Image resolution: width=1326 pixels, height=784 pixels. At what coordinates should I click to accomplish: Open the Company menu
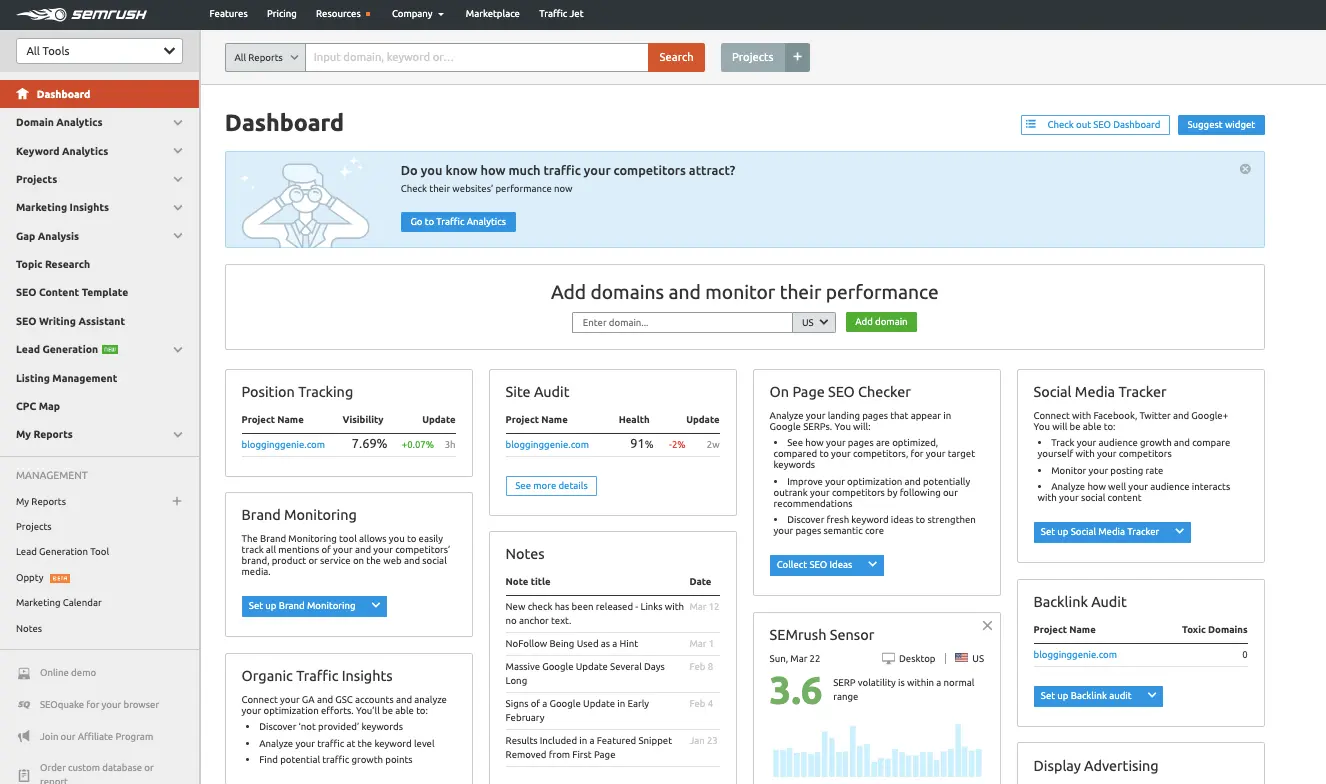[418, 14]
